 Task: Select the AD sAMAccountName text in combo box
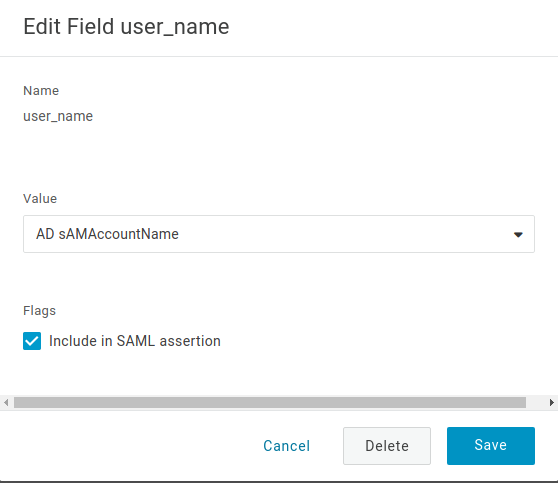click(x=107, y=234)
